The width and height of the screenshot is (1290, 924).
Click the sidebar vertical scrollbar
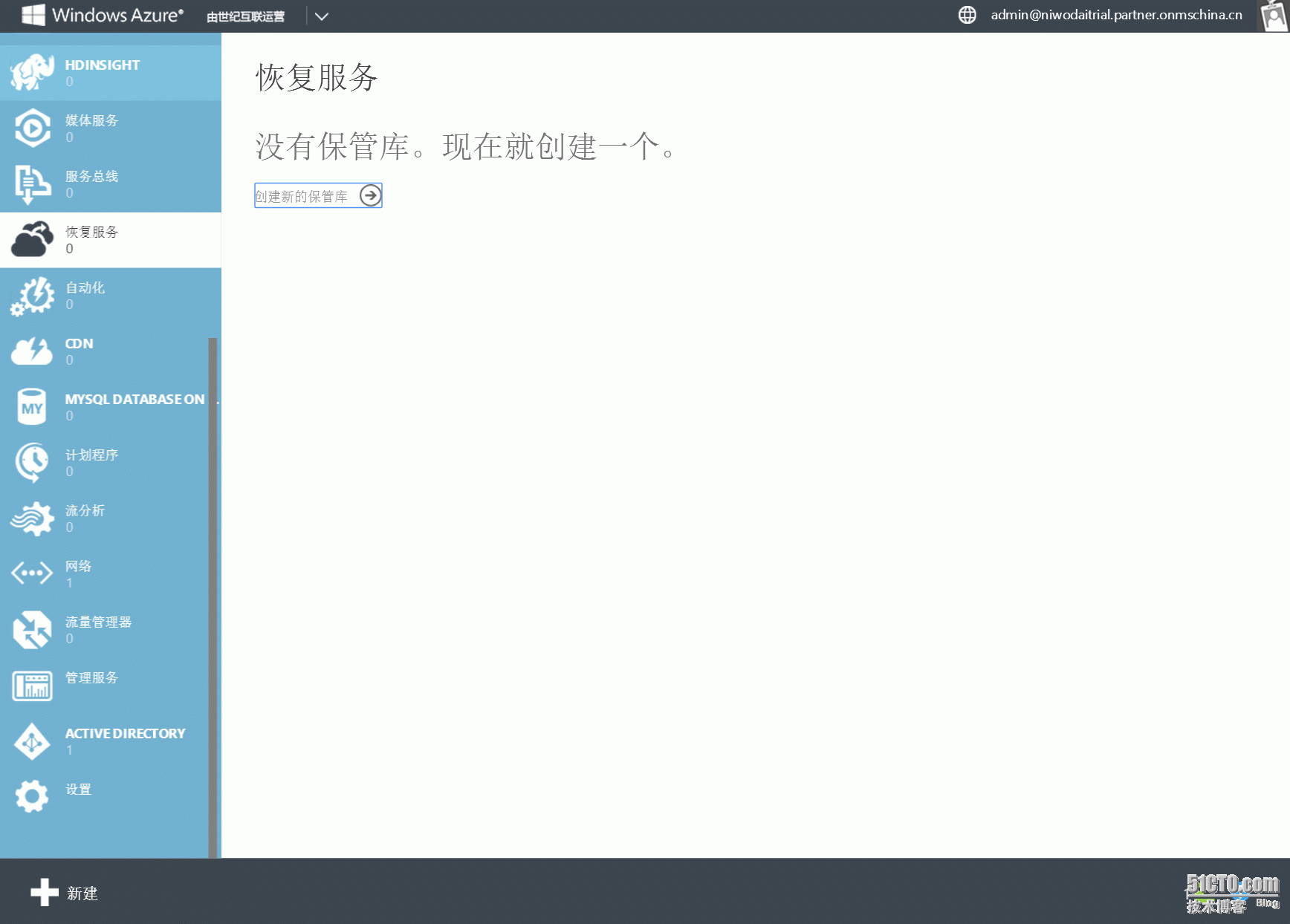tap(213, 597)
